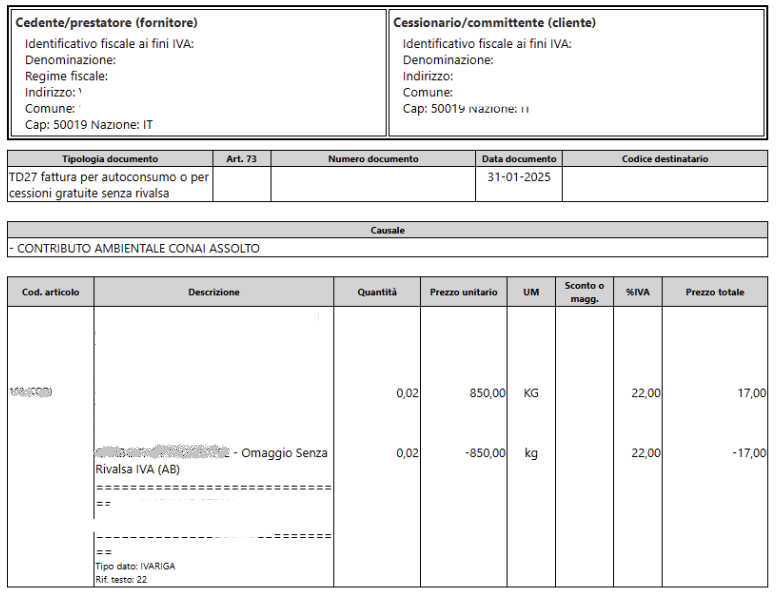Viewport: 781px width, 596px height.
Task: Select negative total price '-17,00'
Action: click(749, 453)
